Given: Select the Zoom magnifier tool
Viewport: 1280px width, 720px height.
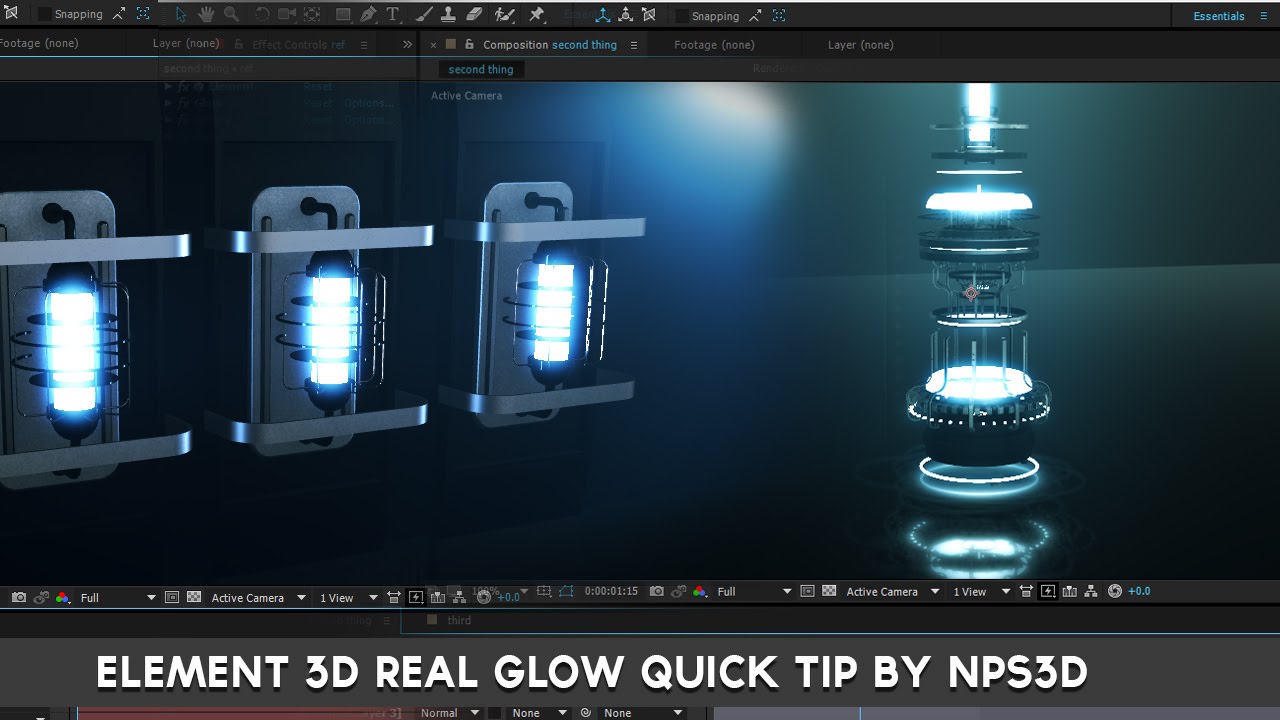Looking at the screenshot, I should point(231,14).
